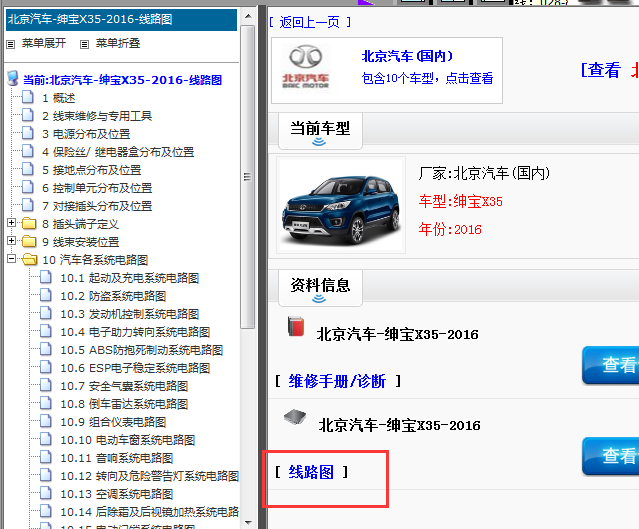The height and width of the screenshot is (529, 639).
Task: Click folder icon for 9 线束安装位置
Action: click(29, 241)
